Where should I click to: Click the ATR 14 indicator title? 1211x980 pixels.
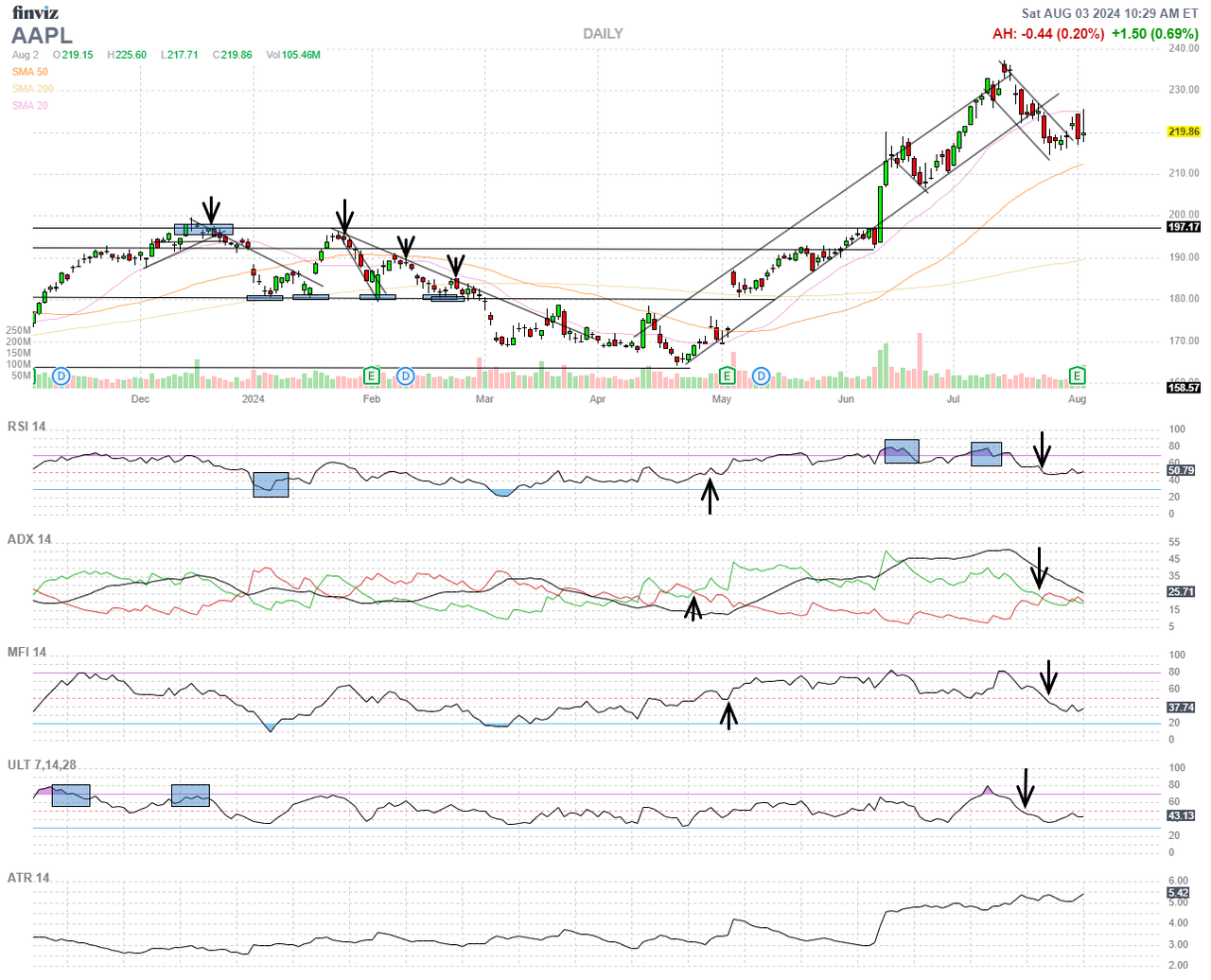click(28, 878)
